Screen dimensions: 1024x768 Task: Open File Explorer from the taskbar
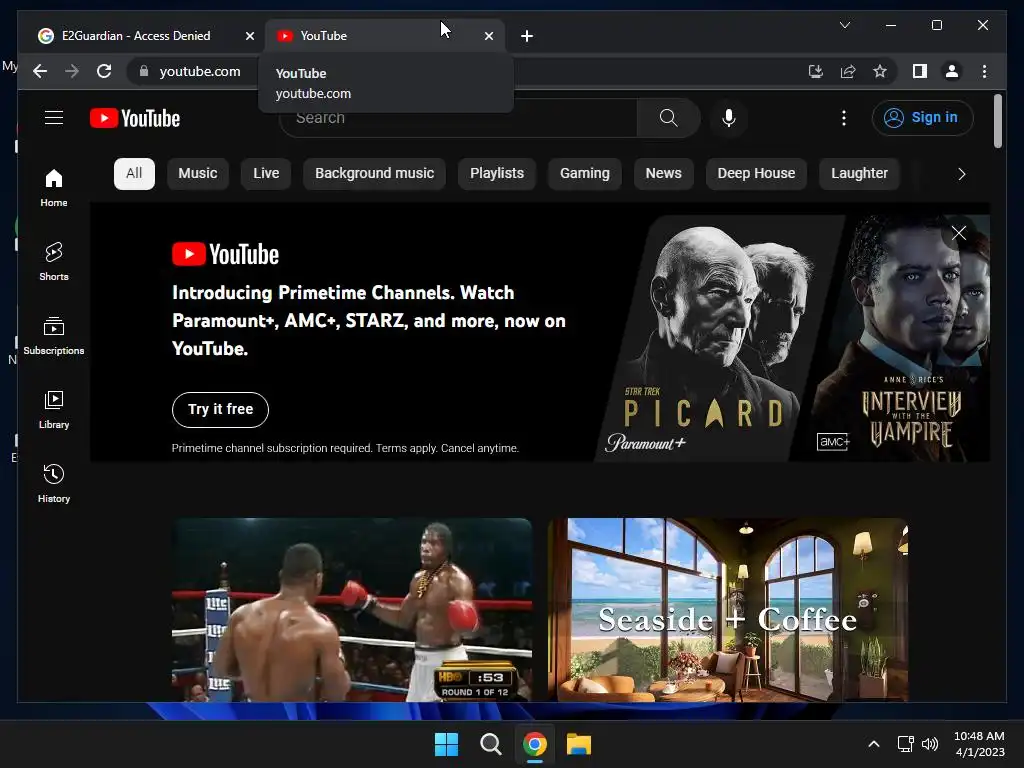click(579, 744)
